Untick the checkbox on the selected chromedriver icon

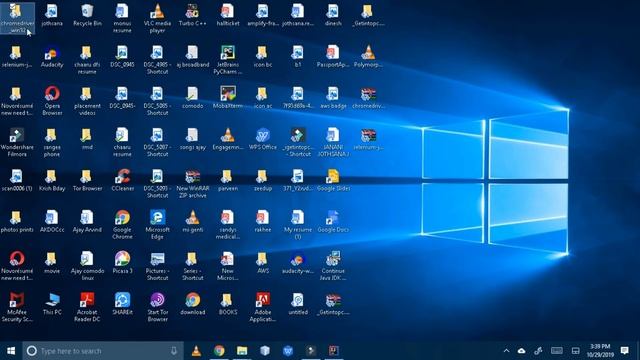tap(12, 6)
